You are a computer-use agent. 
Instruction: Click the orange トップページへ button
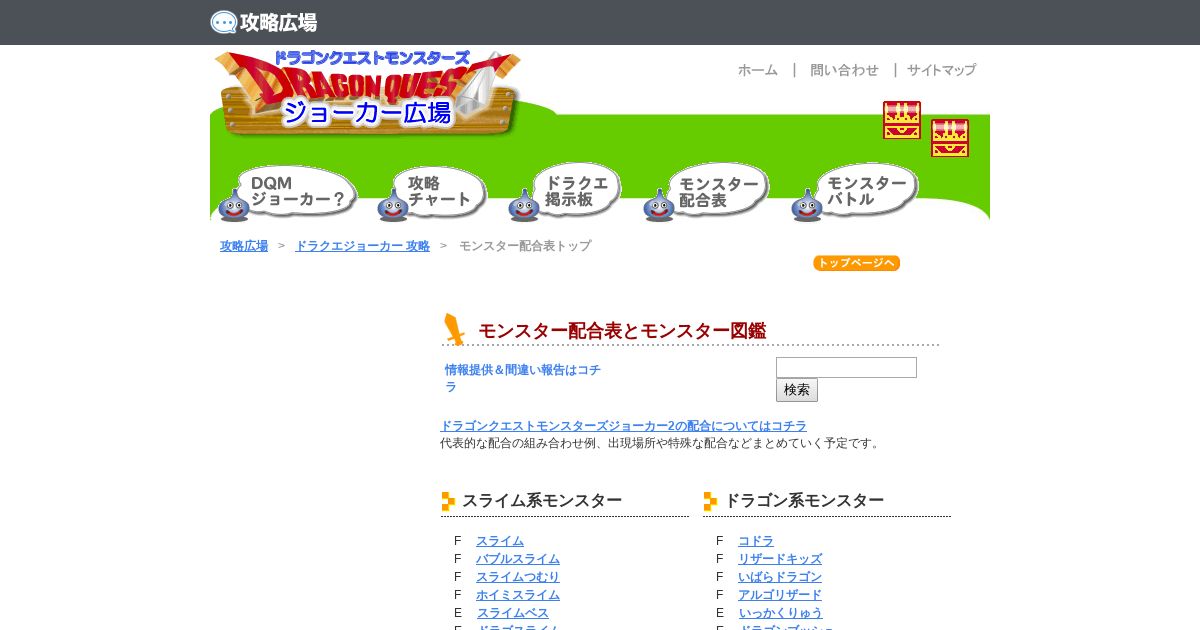coord(856,263)
